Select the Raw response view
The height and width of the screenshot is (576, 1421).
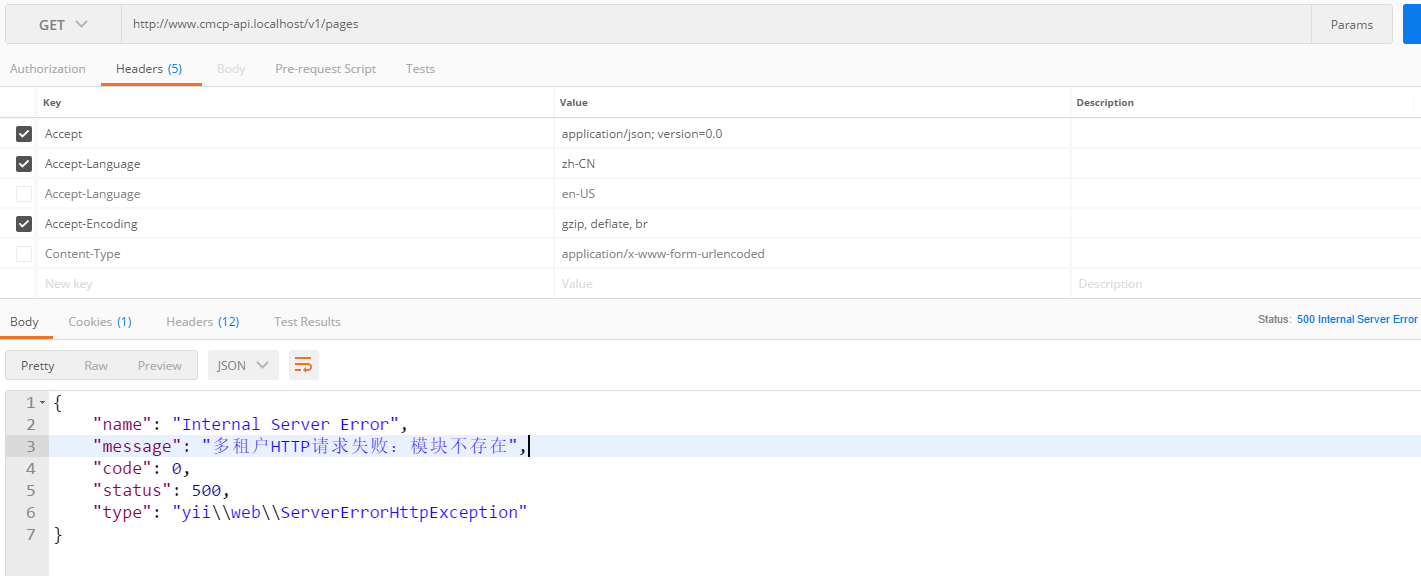[96, 366]
